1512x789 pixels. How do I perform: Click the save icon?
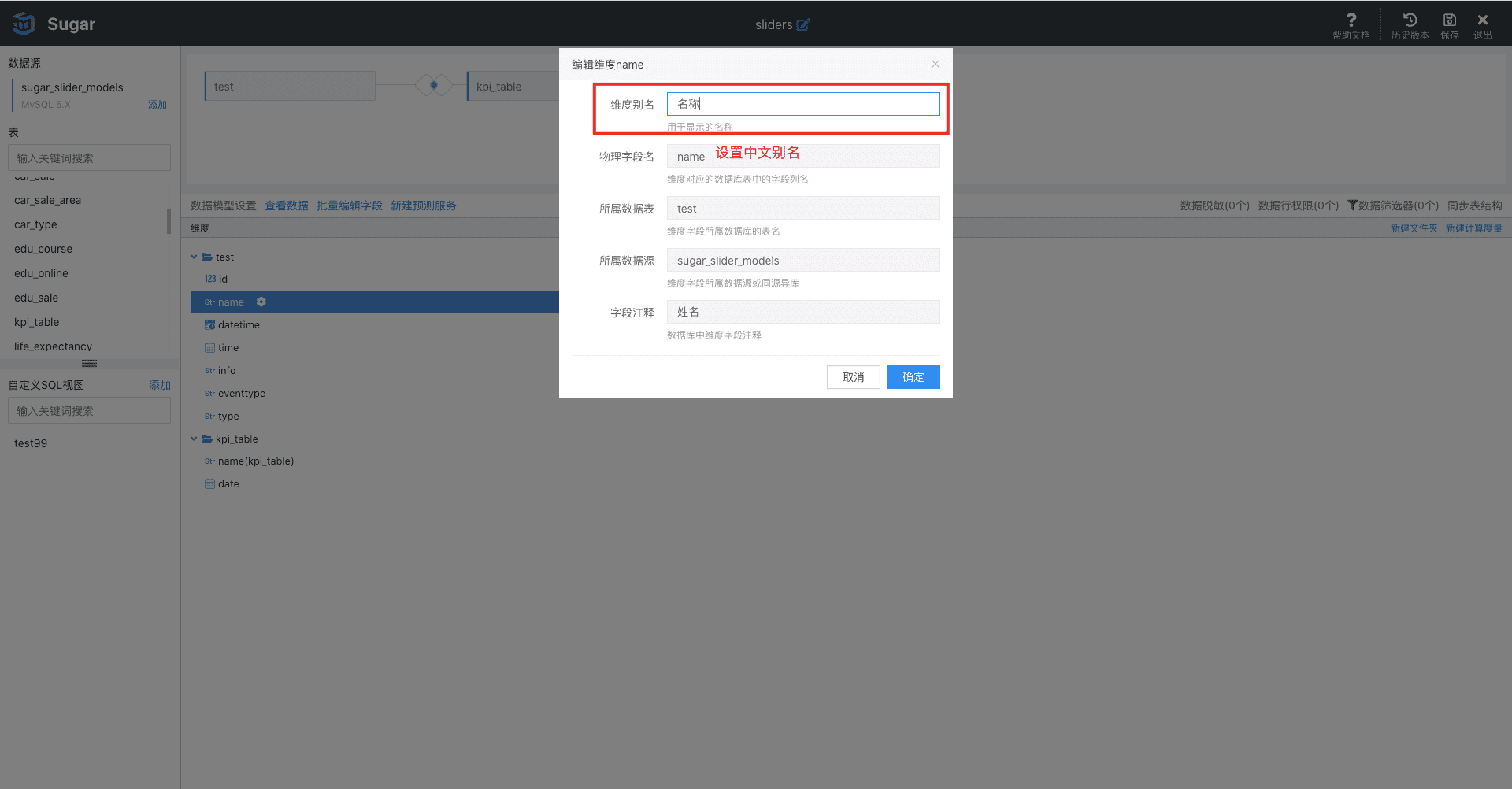[x=1450, y=20]
